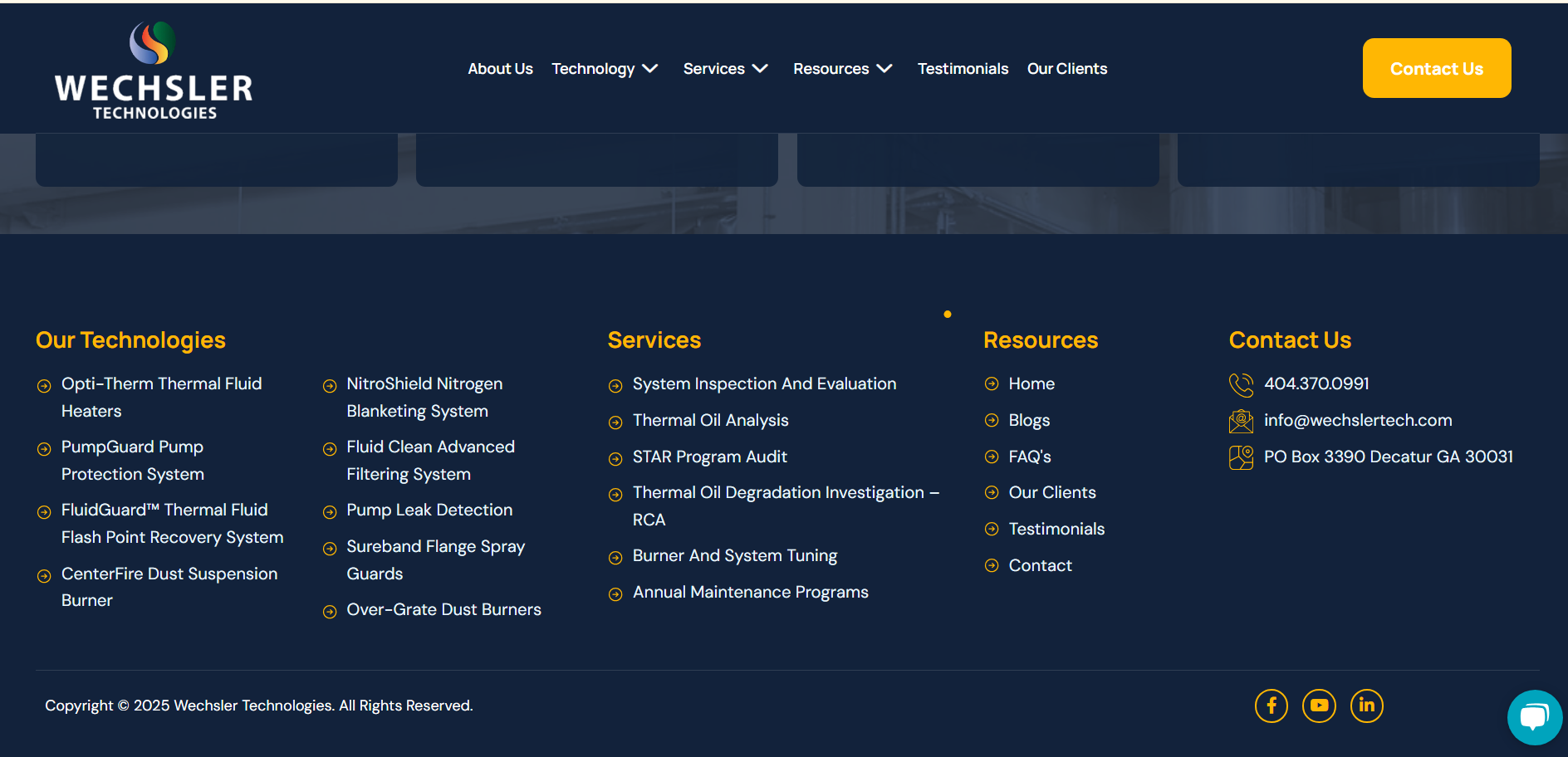Open the Technology nav menu
This screenshot has height=757, width=1568.
pos(593,69)
